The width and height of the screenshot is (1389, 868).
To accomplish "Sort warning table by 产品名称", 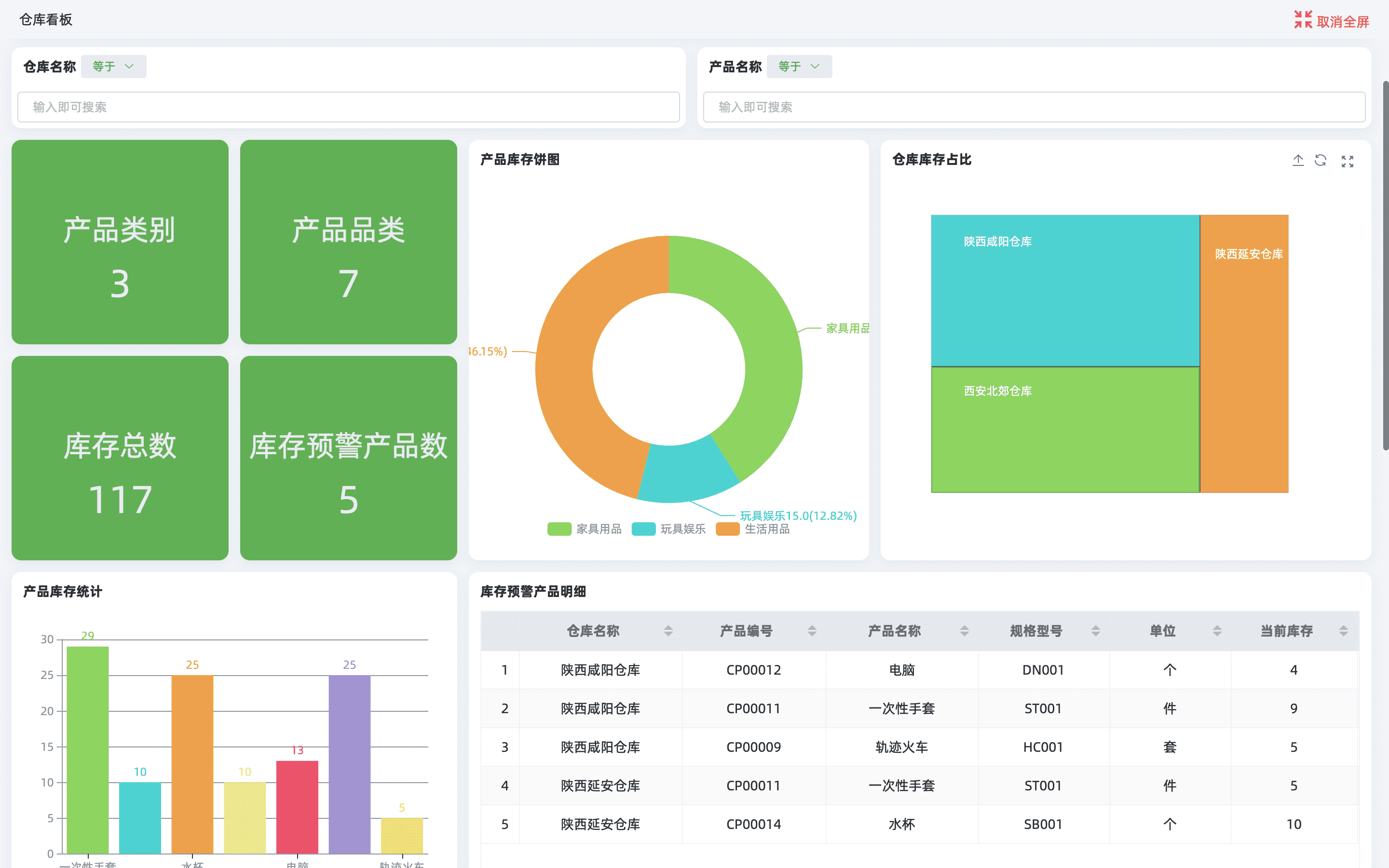I will (965, 631).
